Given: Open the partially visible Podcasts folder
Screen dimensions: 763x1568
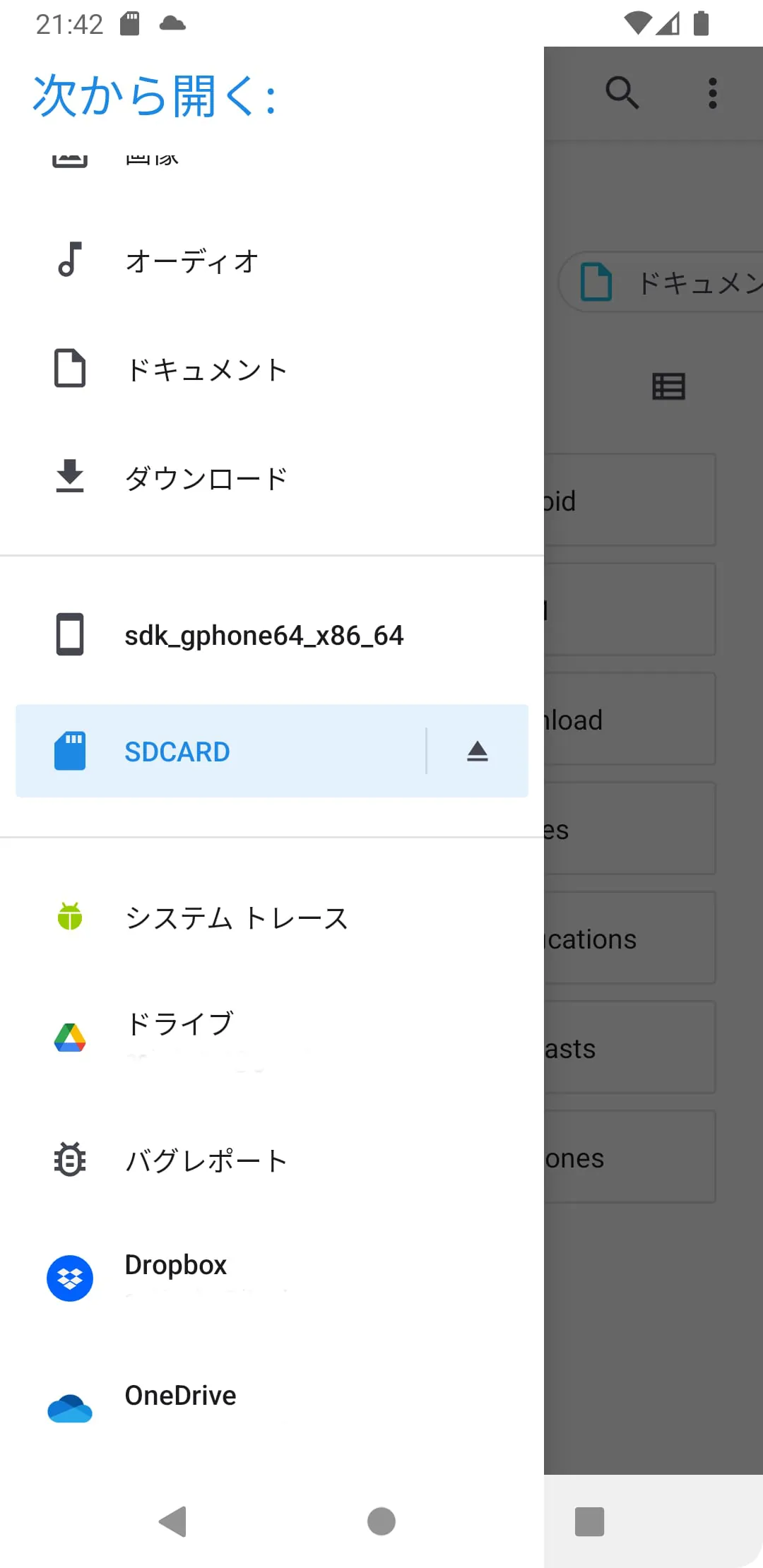Looking at the screenshot, I should [636, 1048].
